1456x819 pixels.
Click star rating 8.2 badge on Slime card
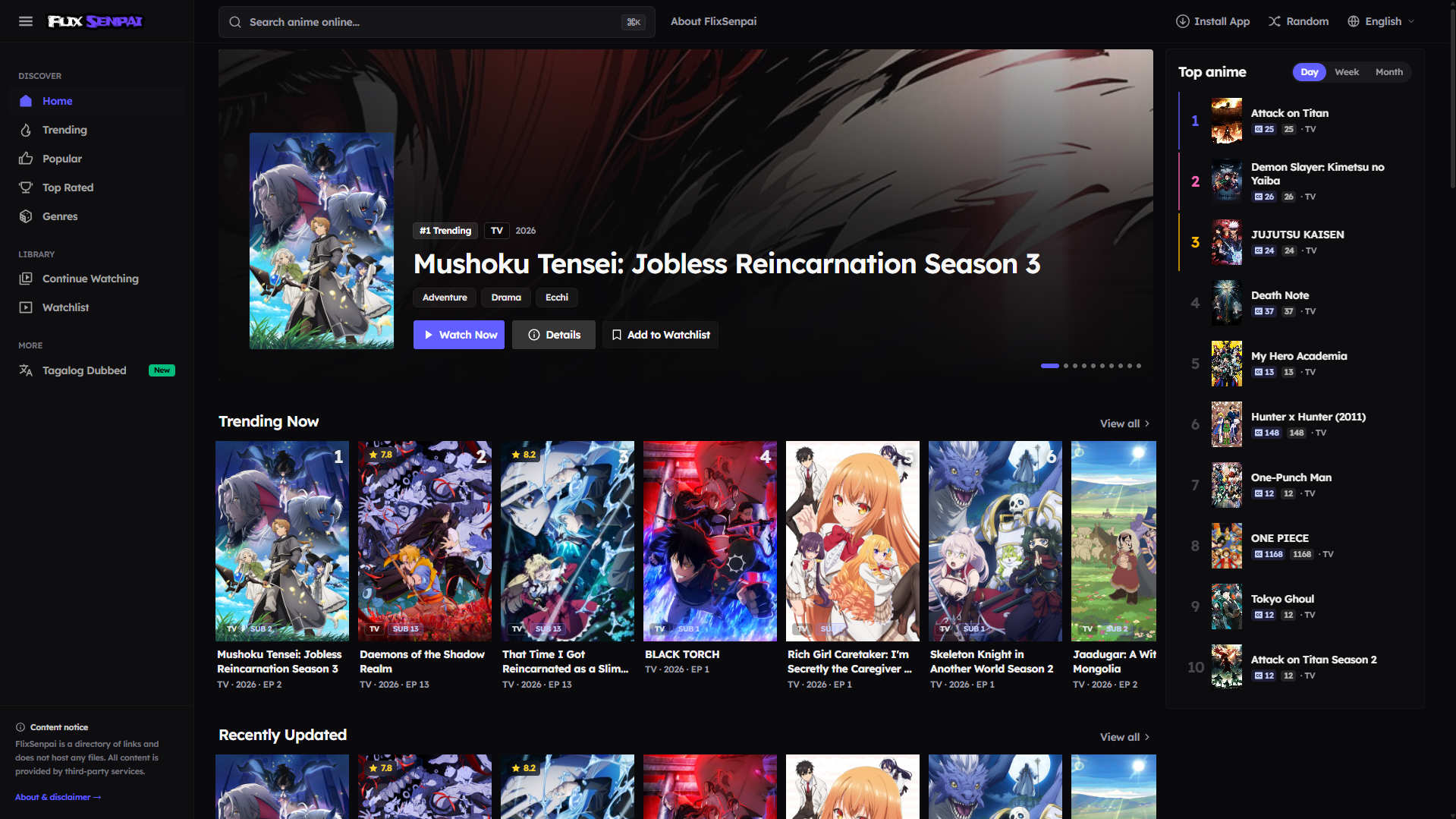coord(524,455)
